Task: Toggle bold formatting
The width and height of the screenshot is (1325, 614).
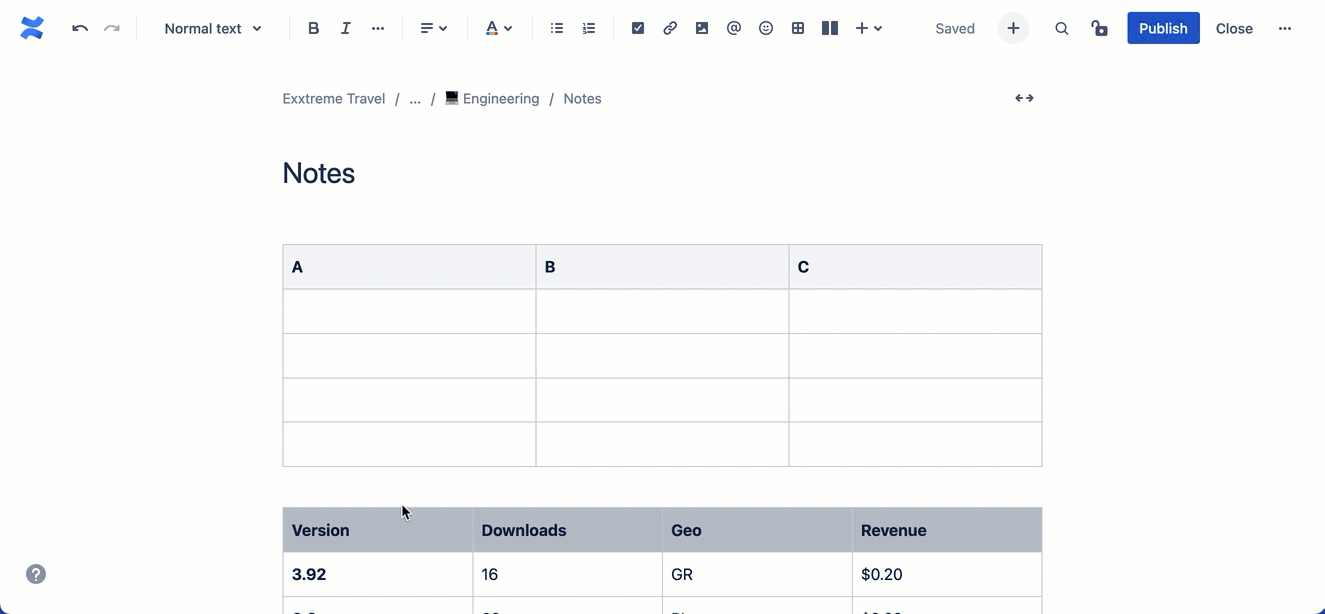Action: [313, 28]
